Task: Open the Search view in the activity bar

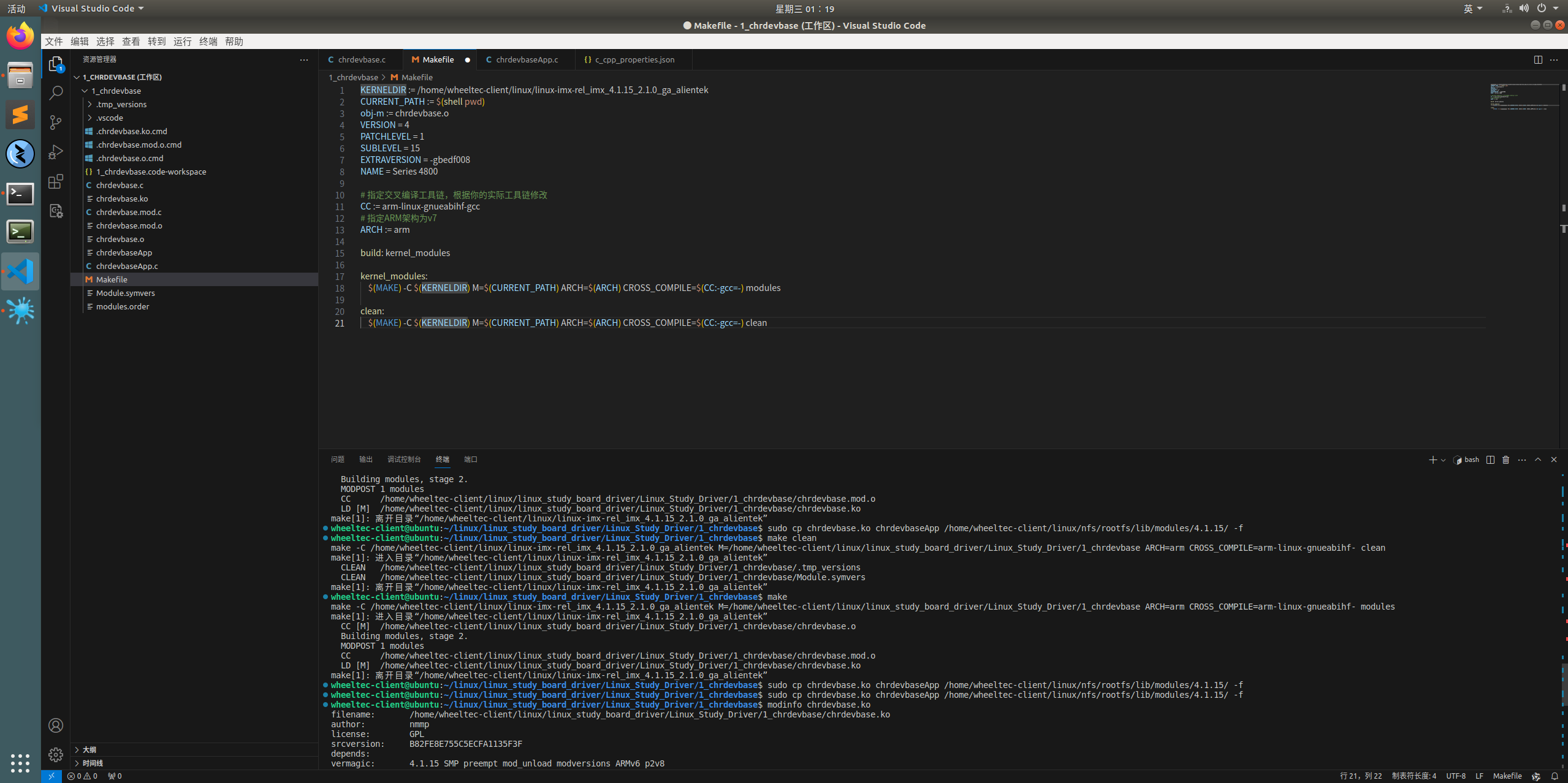Action: click(55, 93)
